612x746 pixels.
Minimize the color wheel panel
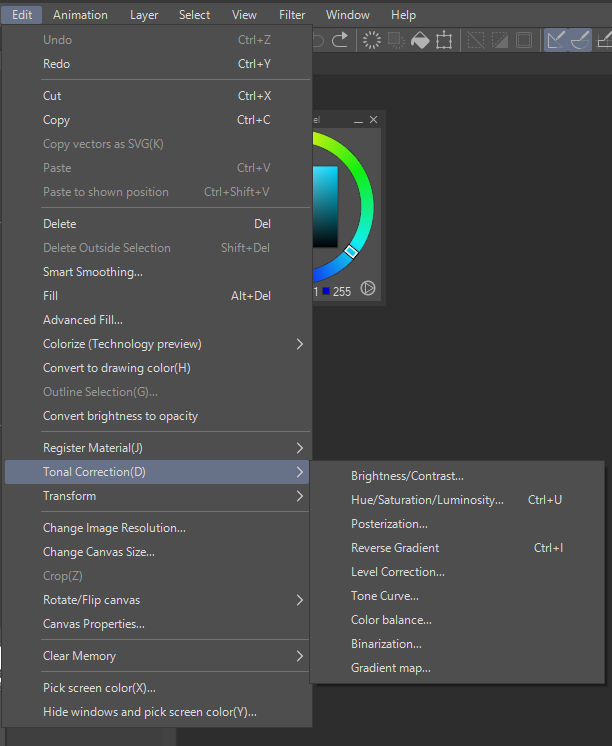coord(359,120)
